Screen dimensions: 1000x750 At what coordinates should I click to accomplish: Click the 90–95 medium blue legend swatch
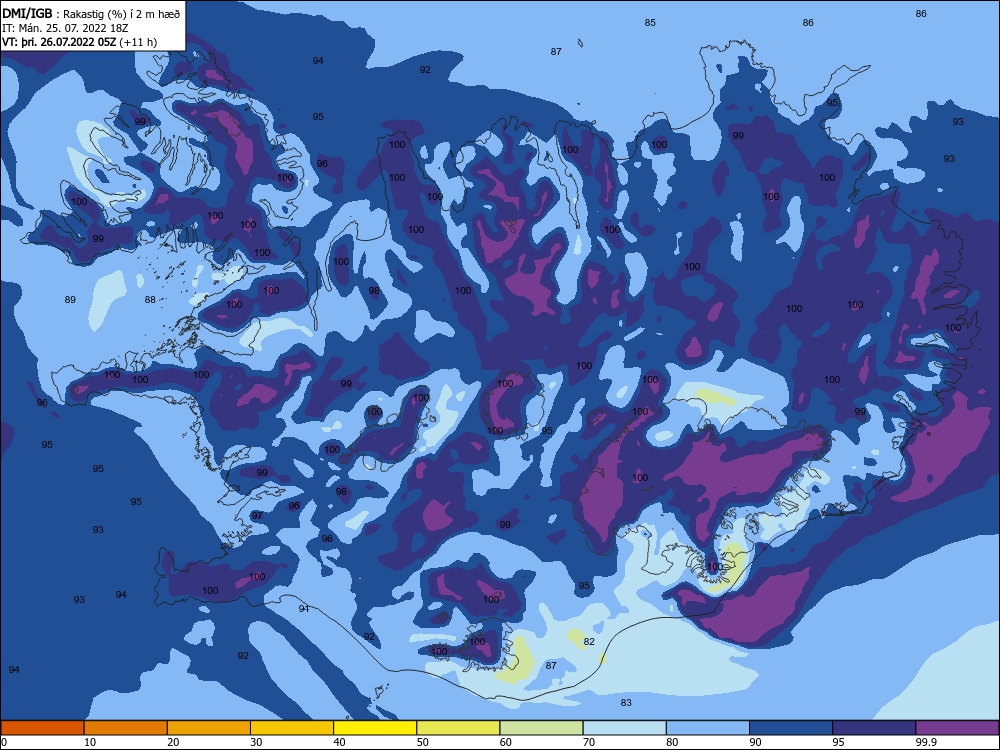(x=791, y=728)
